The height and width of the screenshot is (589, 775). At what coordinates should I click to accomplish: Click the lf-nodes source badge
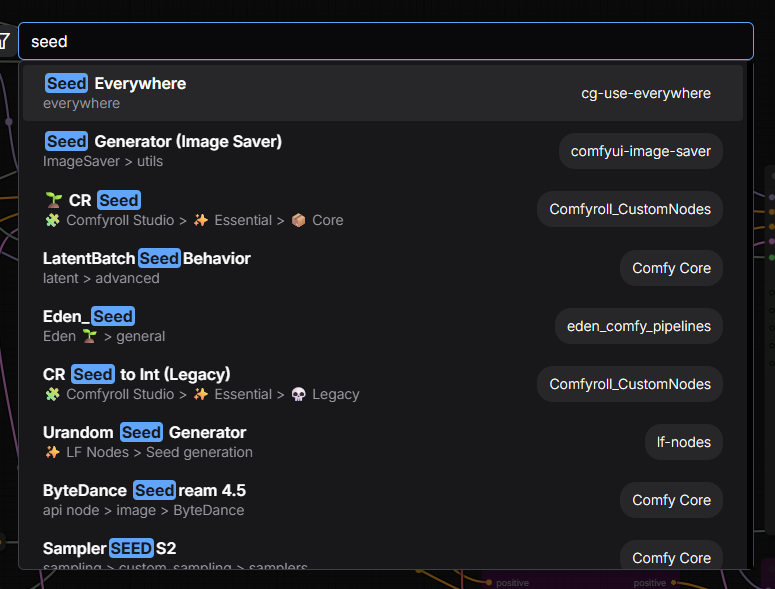pyautogui.click(x=683, y=441)
